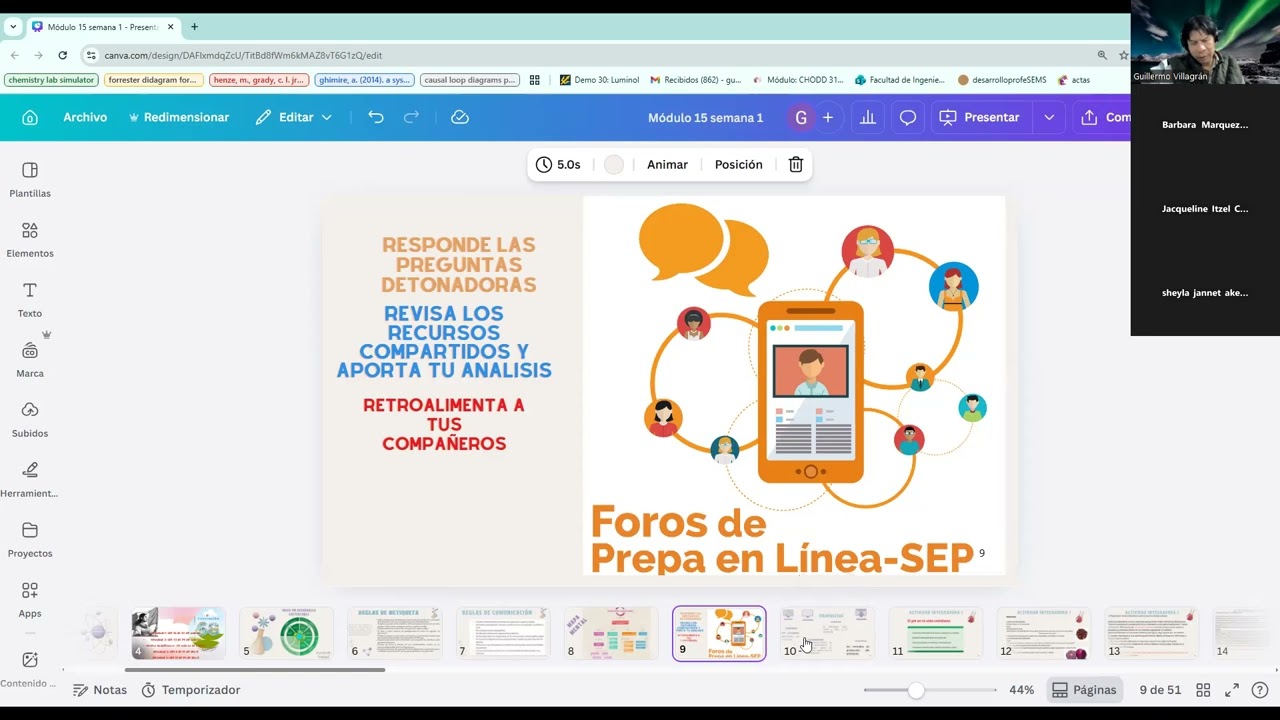Open the Plantillas sidebar panel
The image size is (1280, 720).
pos(30,180)
